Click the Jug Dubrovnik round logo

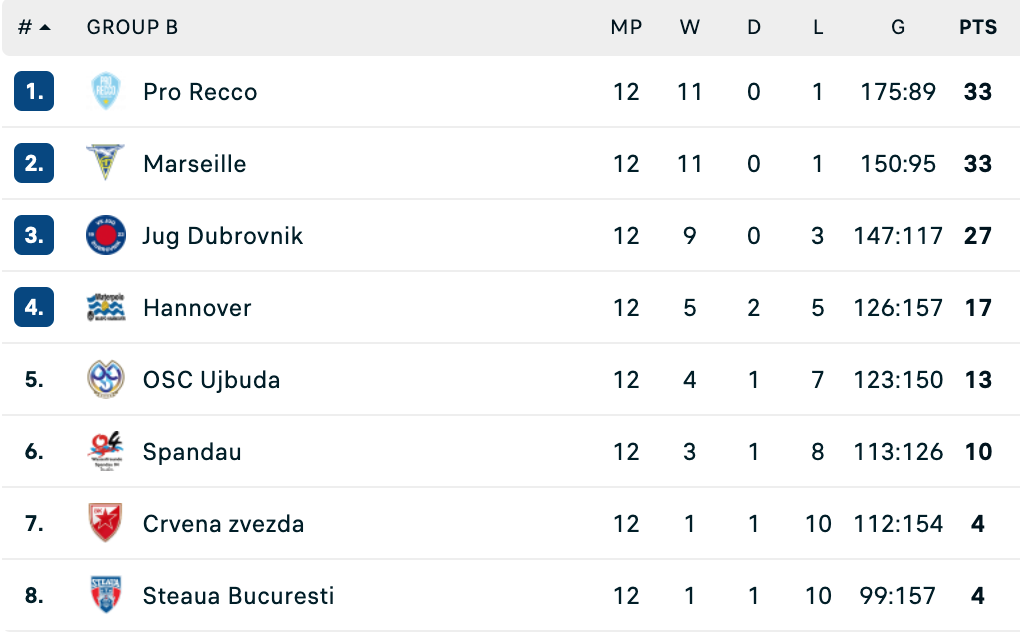click(x=105, y=236)
